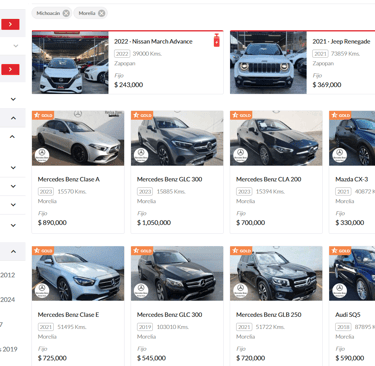375x366 pixels.
Task: Click the dealer logo on CLA 200 photo
Action: pos(240,155)
